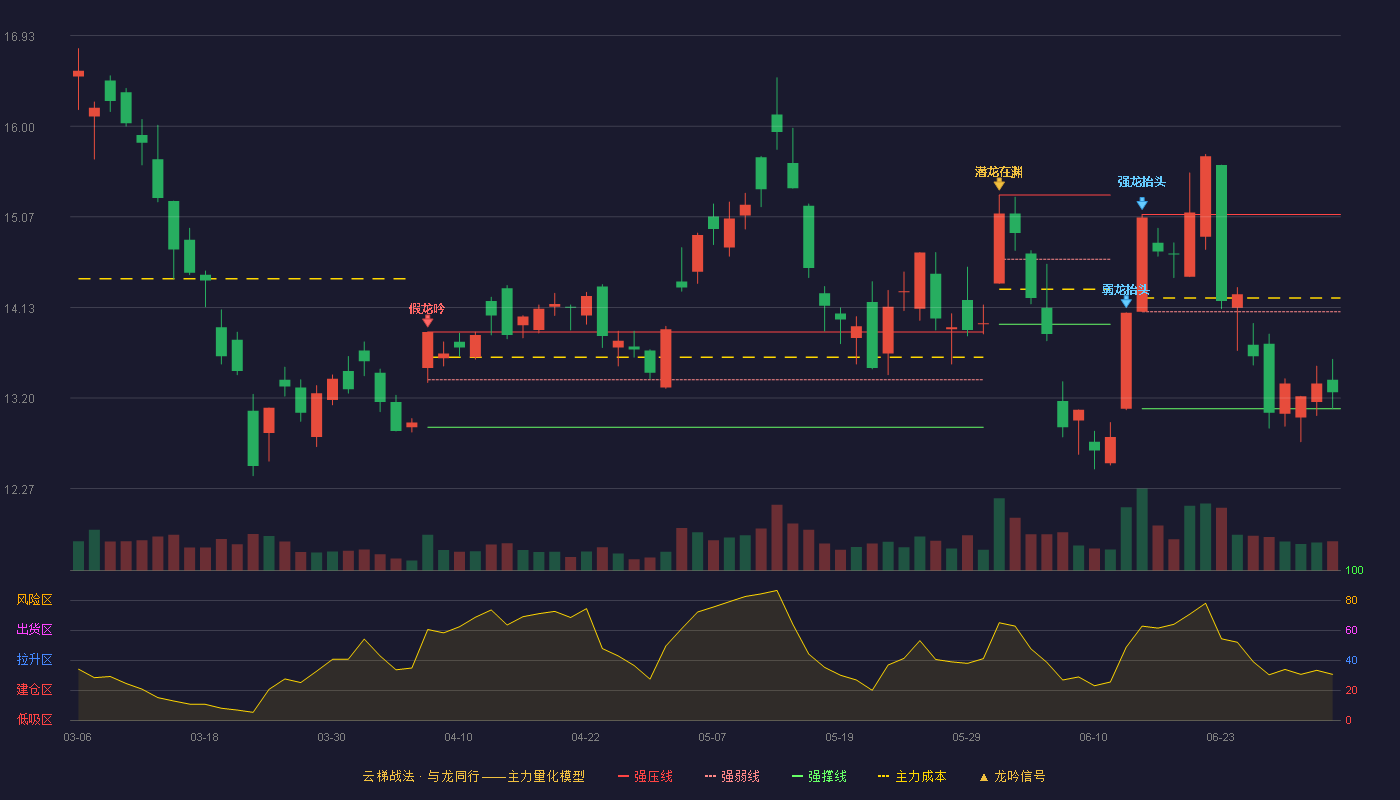Click the green line icon beside 强撑线
1400x800 pixels.
tap(797, 776)
